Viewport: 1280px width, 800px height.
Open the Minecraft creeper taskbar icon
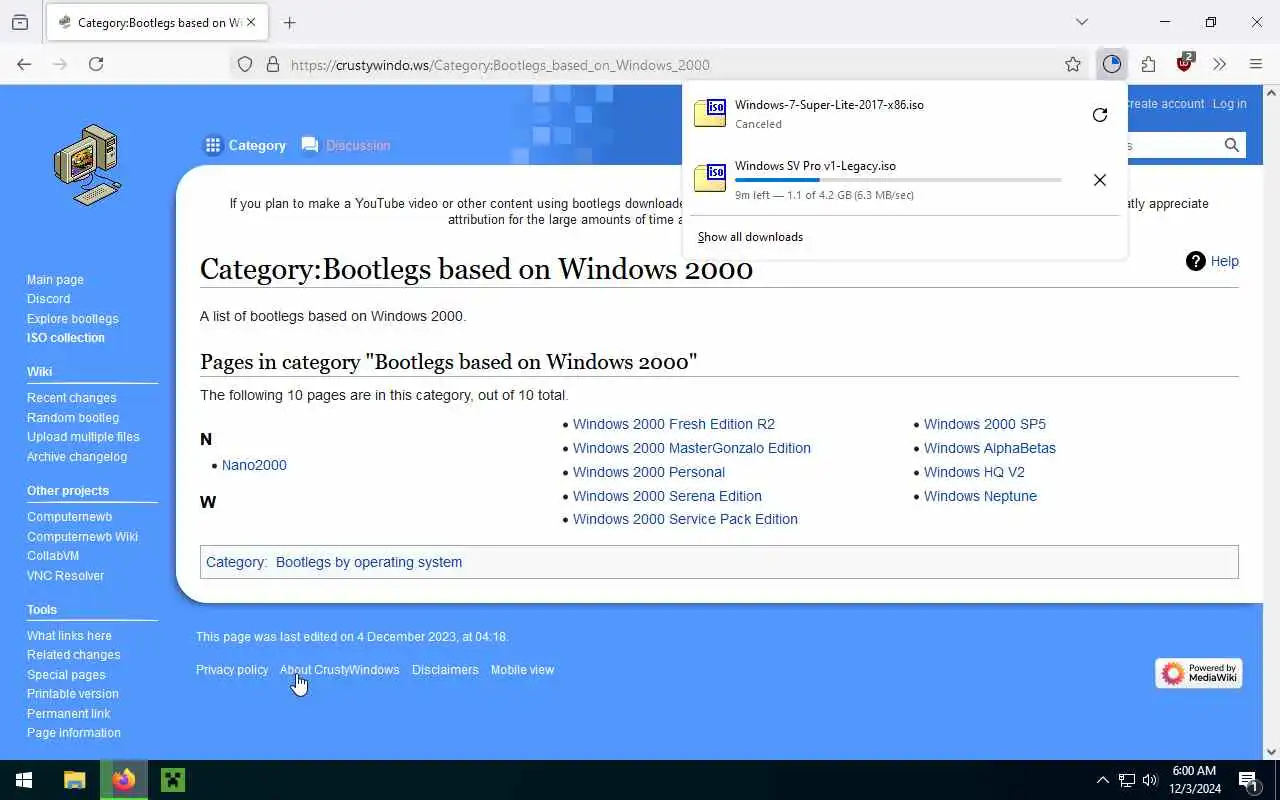coord(173,780)
